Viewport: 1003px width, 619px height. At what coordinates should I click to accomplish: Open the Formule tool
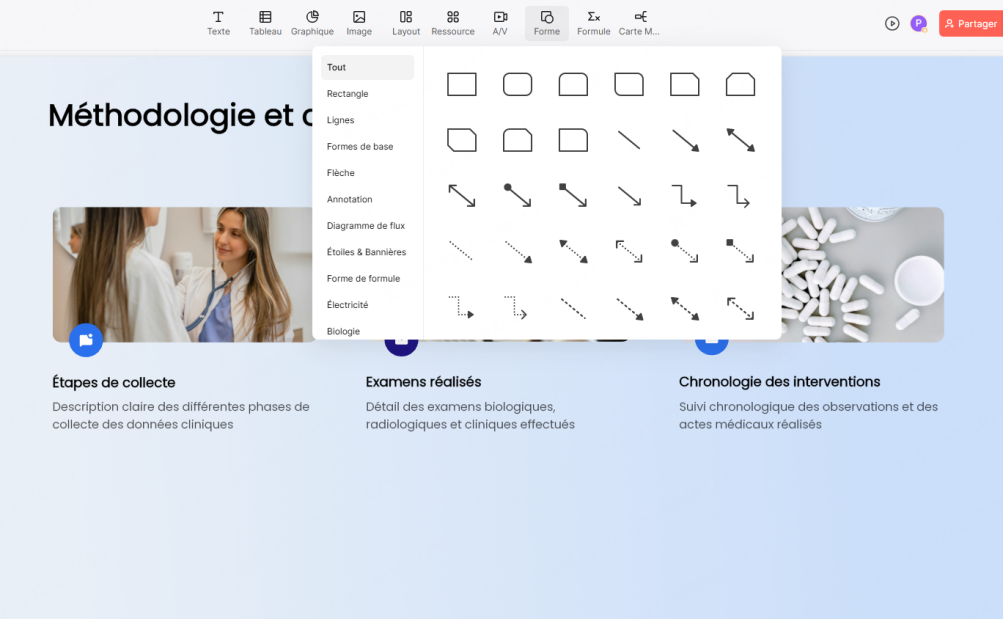point(593,23)
